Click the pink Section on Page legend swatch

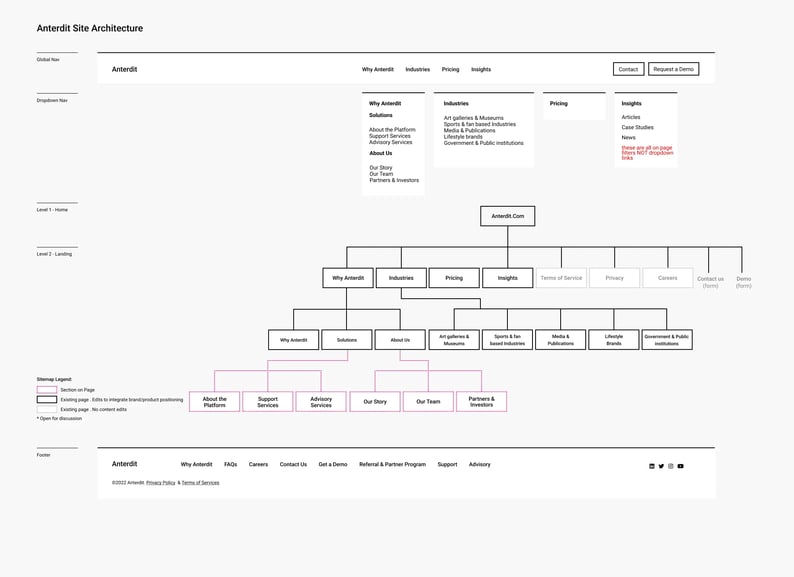(47, 390)
